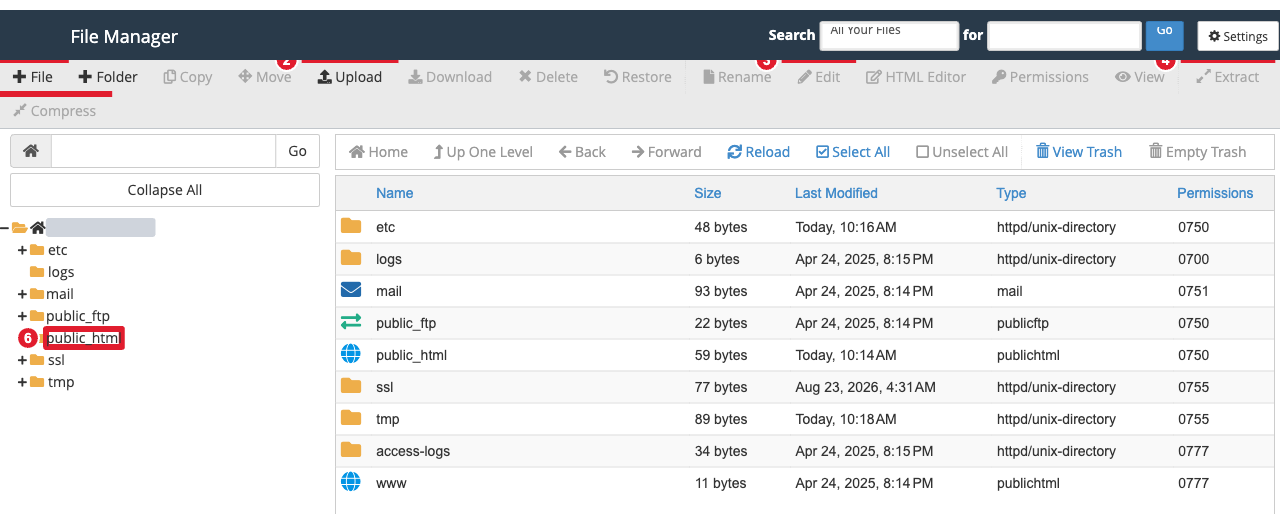The width and height of the screenshot is (1280, 514).
Task: Click the Download toolbar button
Action: pos(450,77)
